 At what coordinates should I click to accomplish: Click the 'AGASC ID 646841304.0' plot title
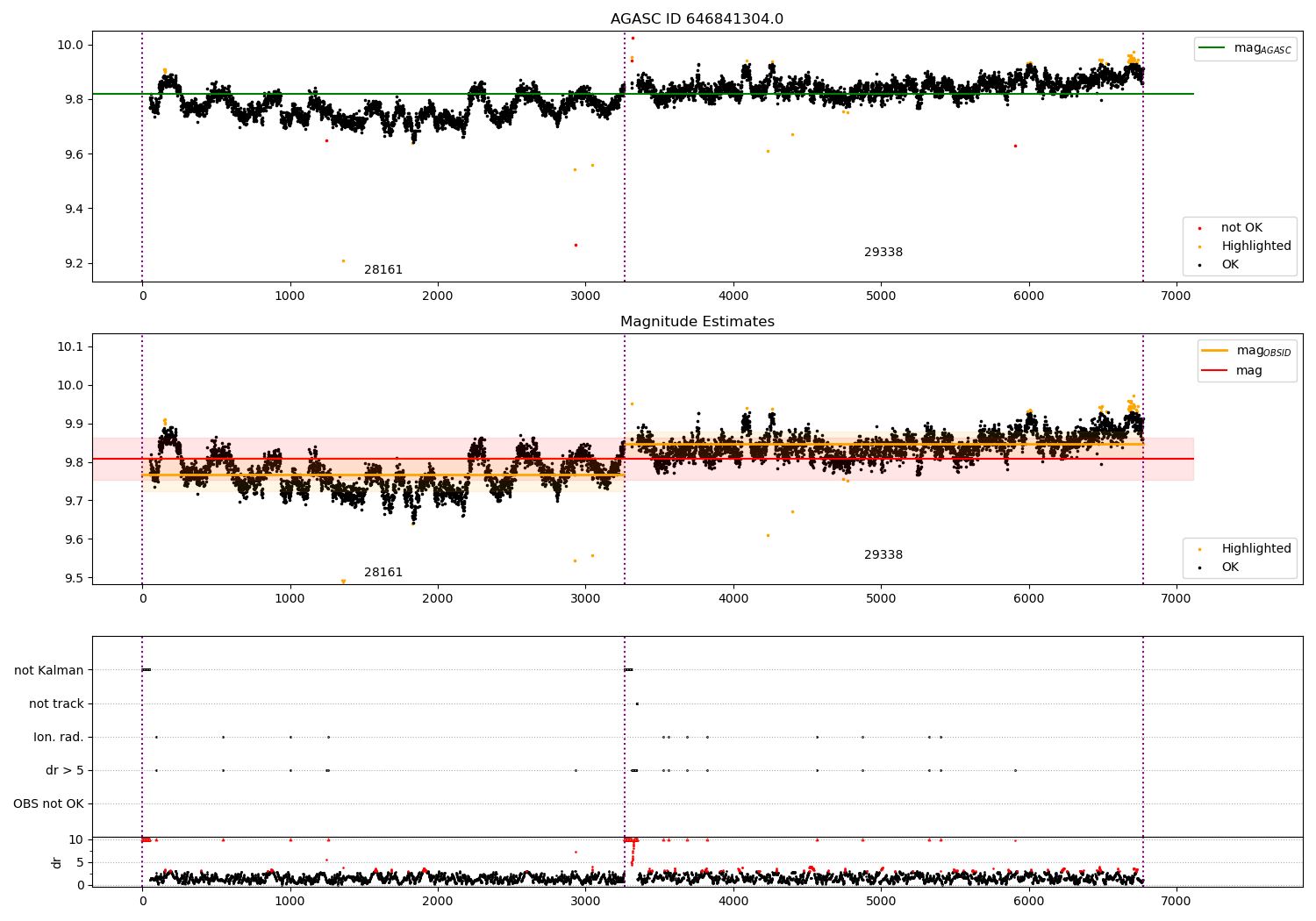(697, 19)
